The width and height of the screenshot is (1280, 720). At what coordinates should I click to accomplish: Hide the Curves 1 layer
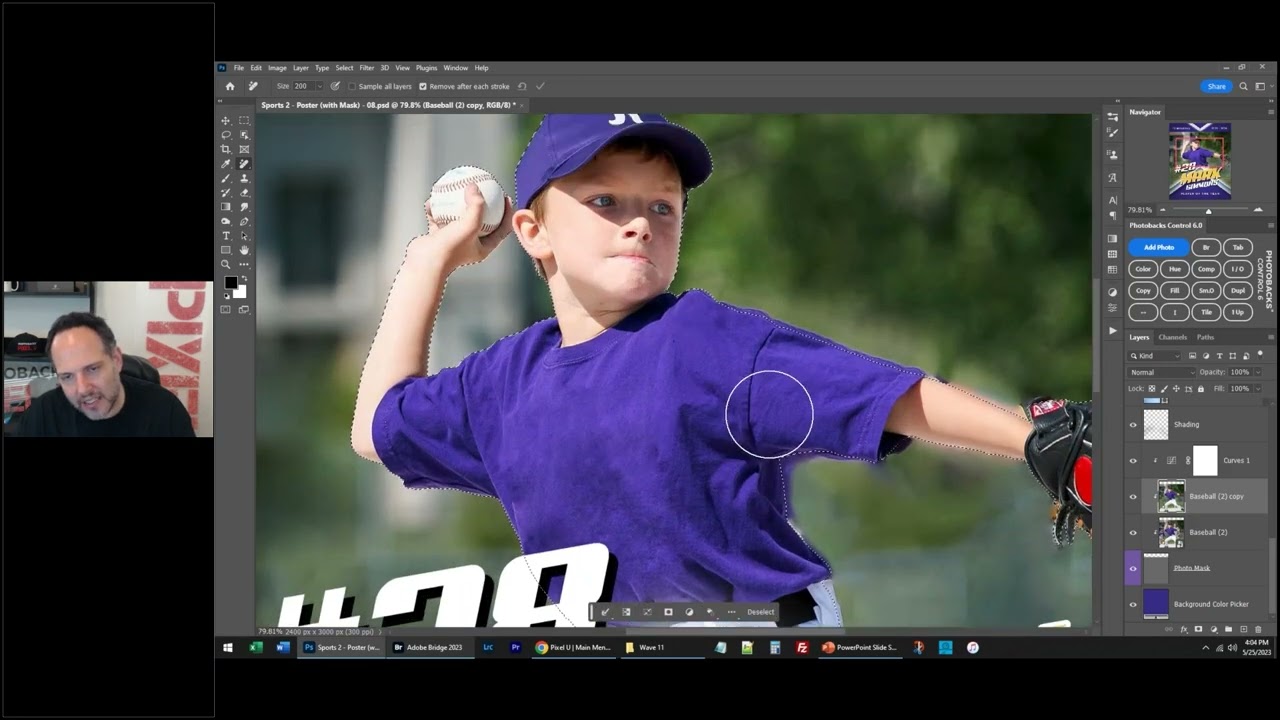point(1133,460)
